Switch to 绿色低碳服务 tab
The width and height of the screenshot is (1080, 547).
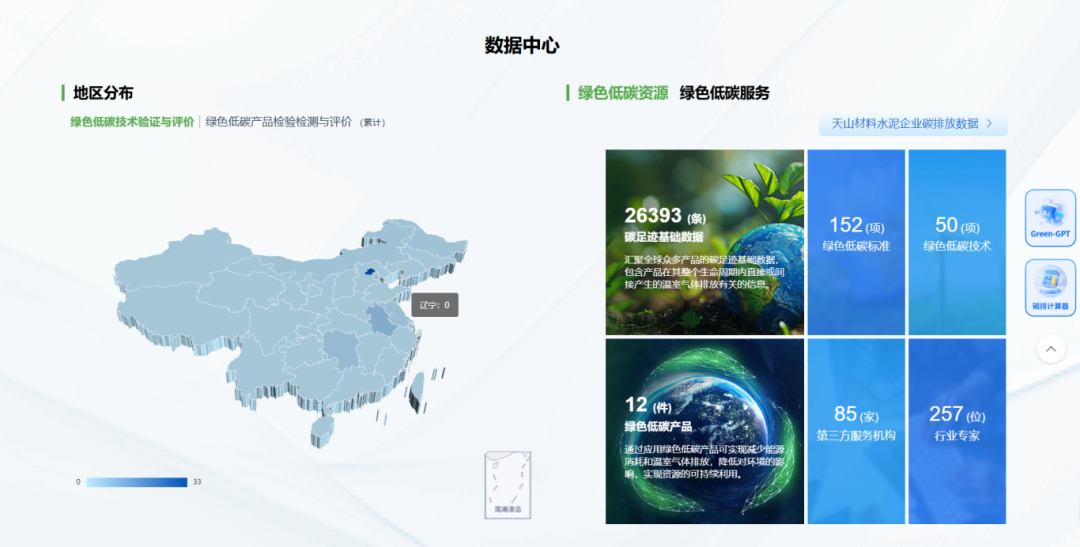[724, 93]
